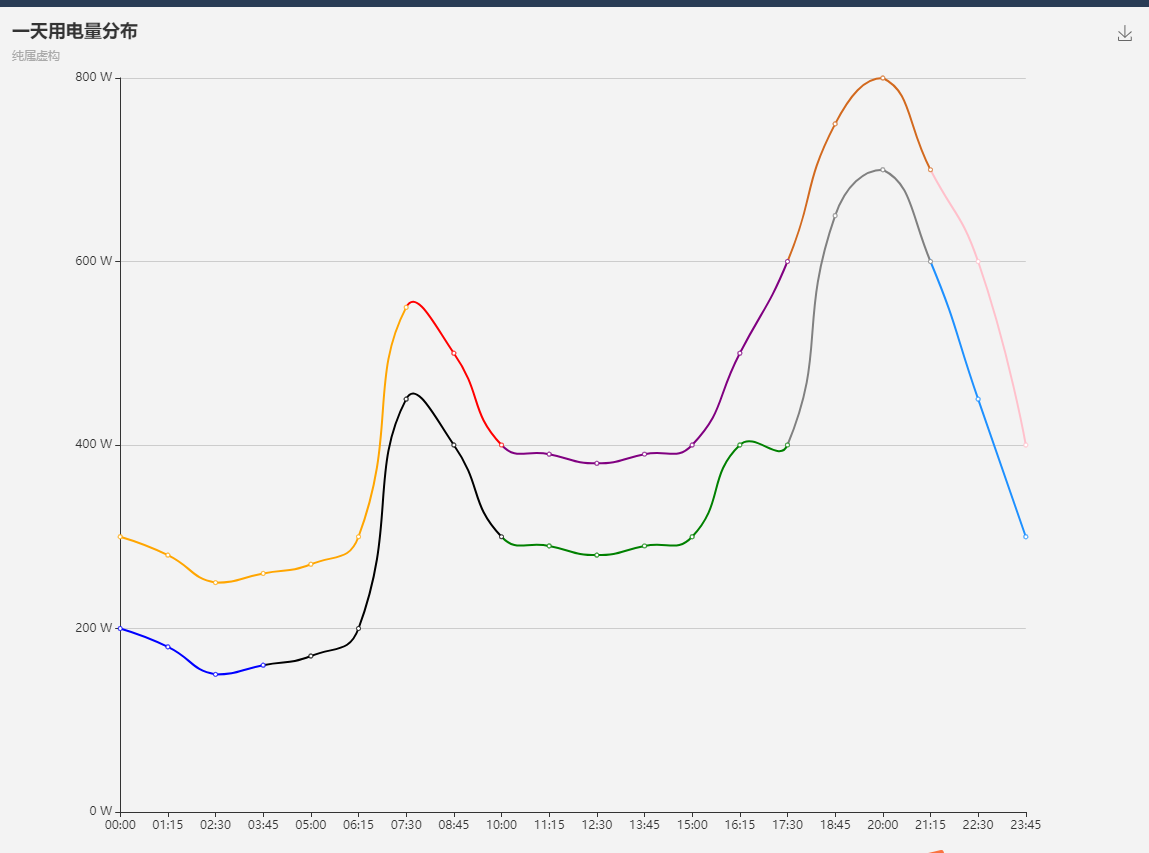1149x853 pixels.
Task: Select the lower line's 400 W point at 08:45
Action: [x=454, y=445]
